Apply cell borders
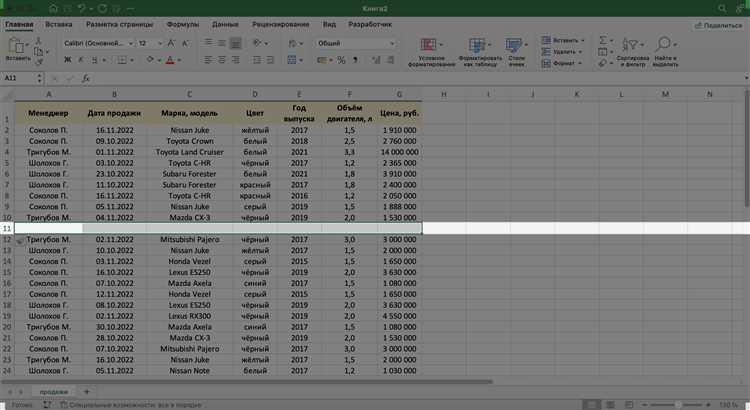Viewport: 750px width, 410px height. (122, 60)
